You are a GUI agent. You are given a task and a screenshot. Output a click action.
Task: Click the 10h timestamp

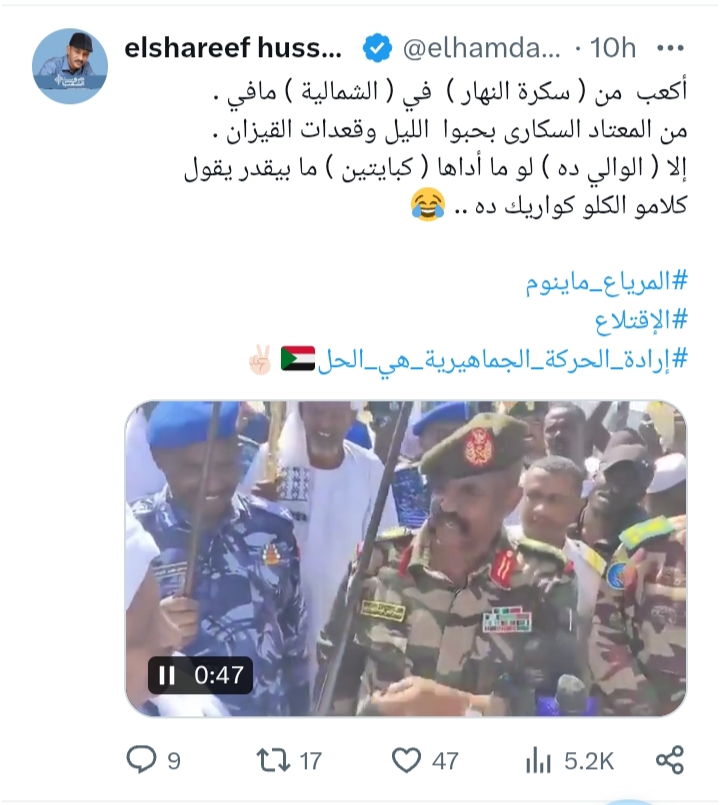point(613,48)
